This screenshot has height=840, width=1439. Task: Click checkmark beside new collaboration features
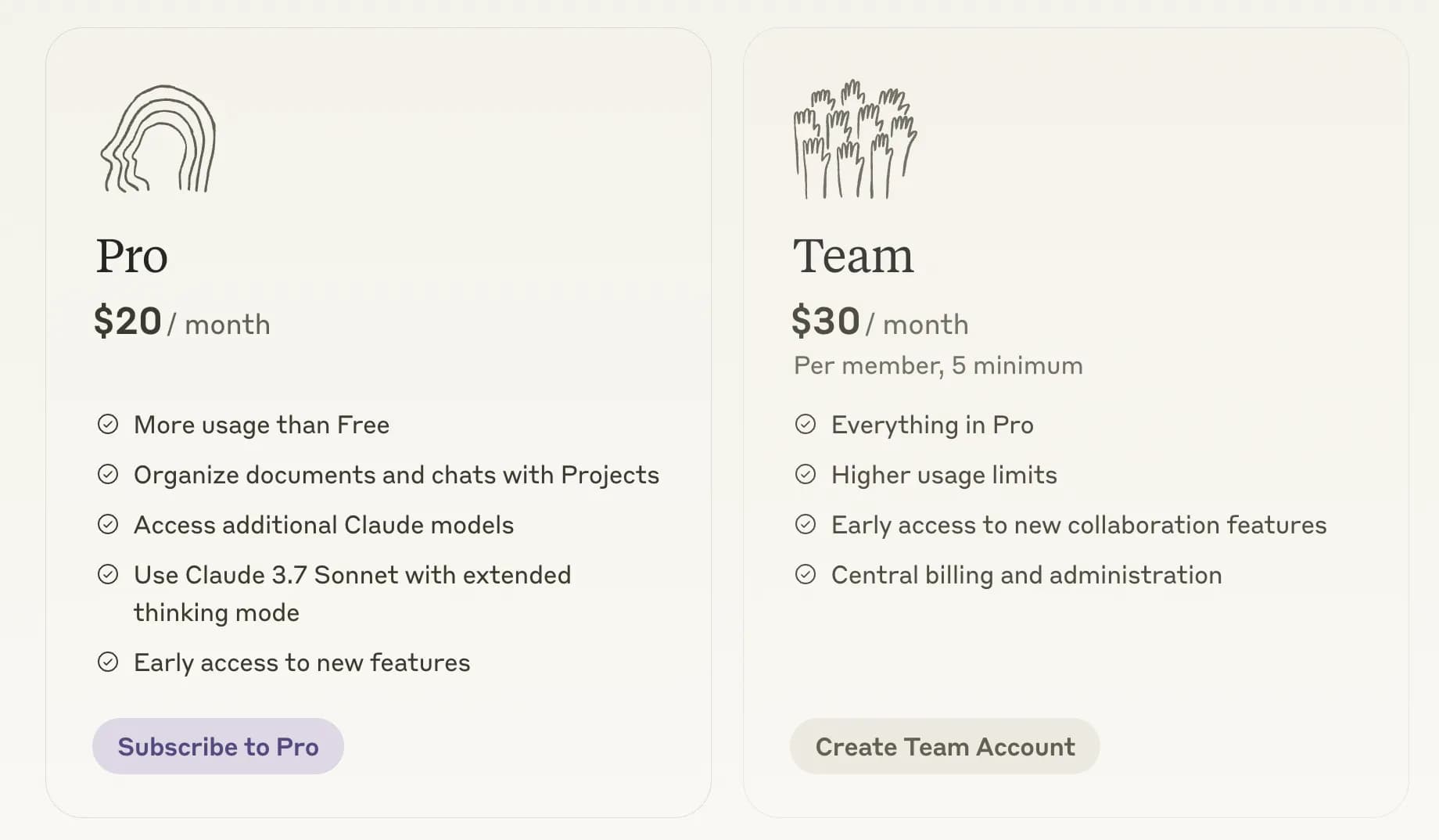coord(806,524)
